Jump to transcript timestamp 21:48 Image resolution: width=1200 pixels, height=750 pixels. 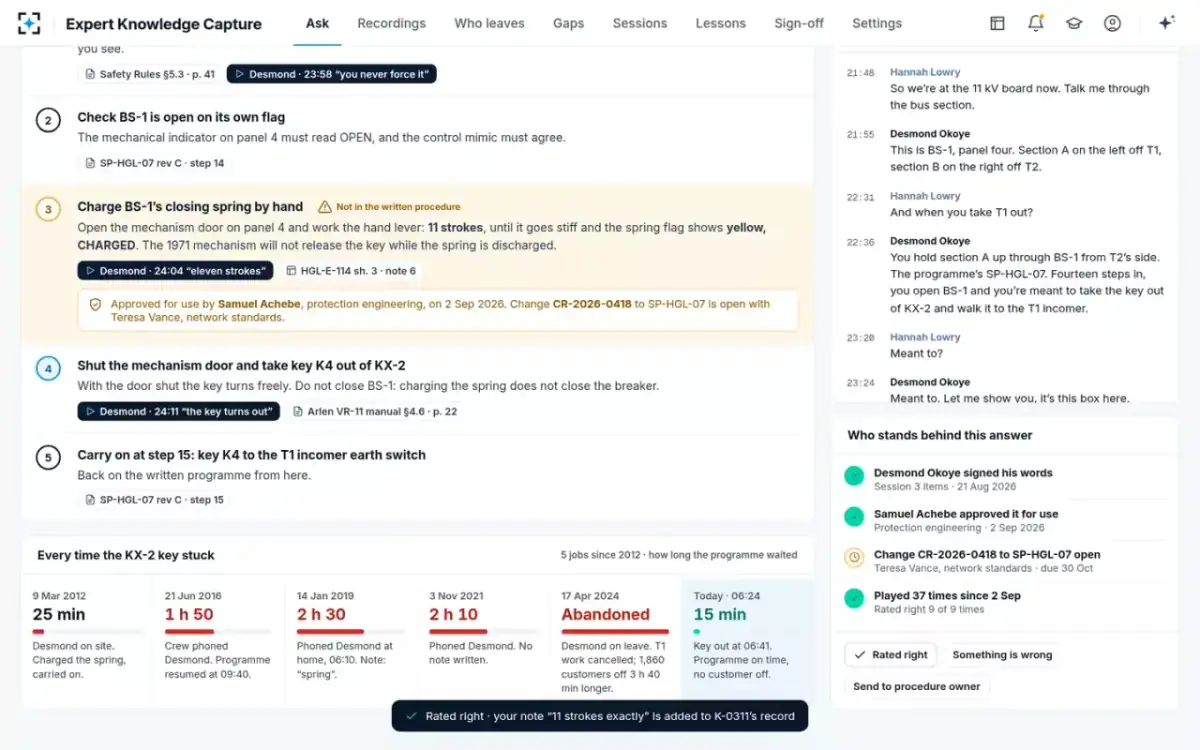860,73
